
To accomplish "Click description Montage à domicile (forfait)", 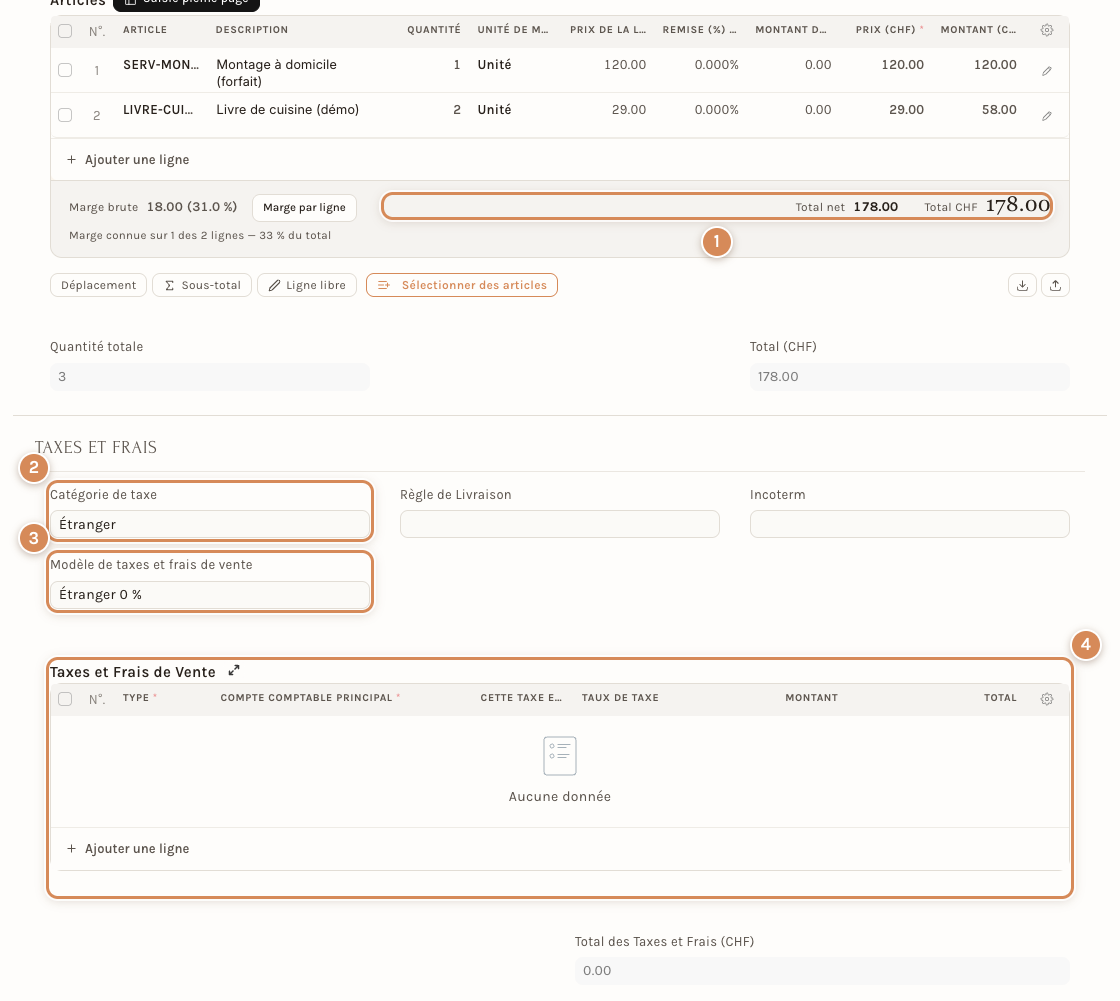I will point(276,73).
